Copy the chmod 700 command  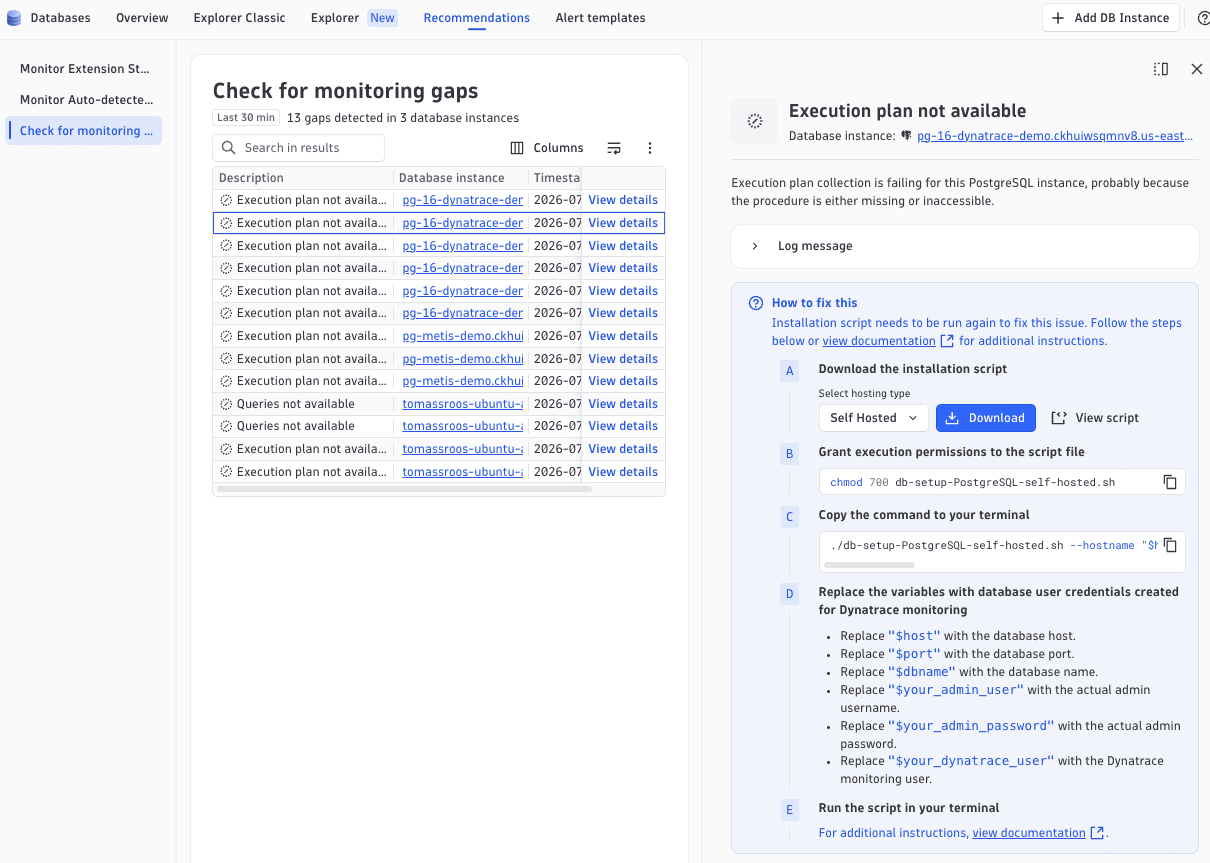[x=1170, y=482]
